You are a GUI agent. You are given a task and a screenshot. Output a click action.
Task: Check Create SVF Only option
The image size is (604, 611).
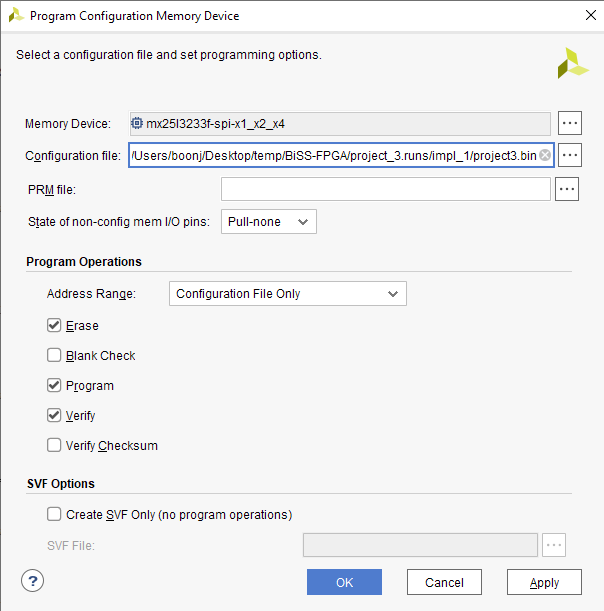click(54, 514)
